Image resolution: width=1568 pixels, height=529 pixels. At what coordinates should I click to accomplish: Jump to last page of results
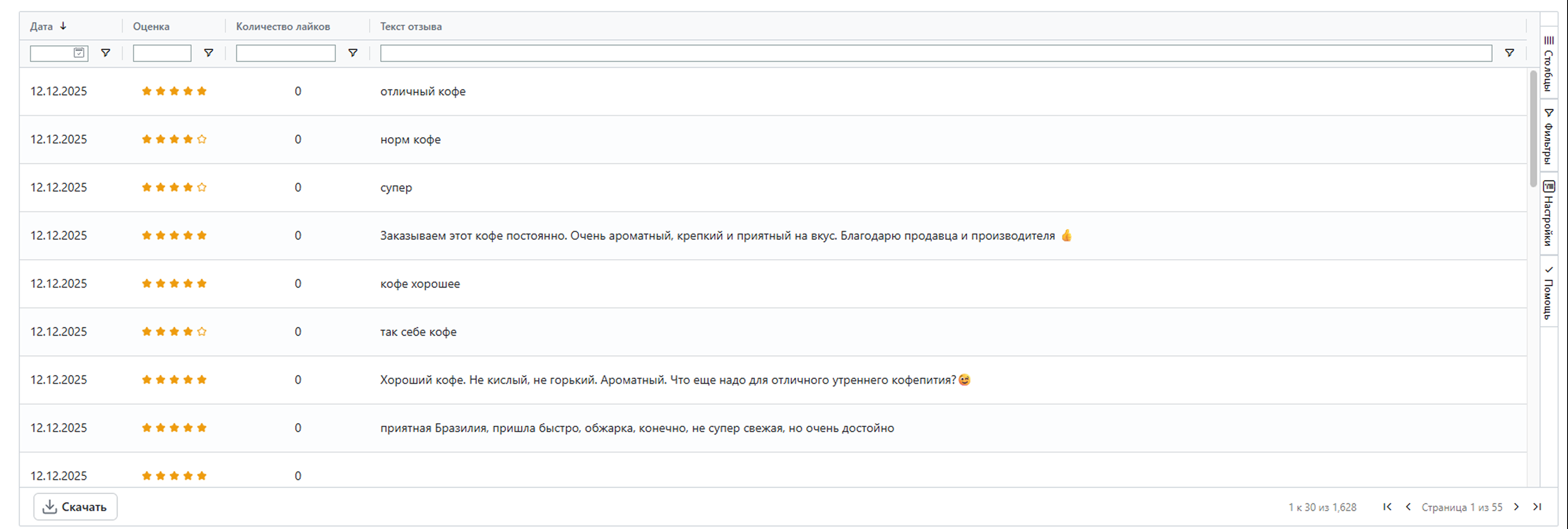(x=1537, y=507)
